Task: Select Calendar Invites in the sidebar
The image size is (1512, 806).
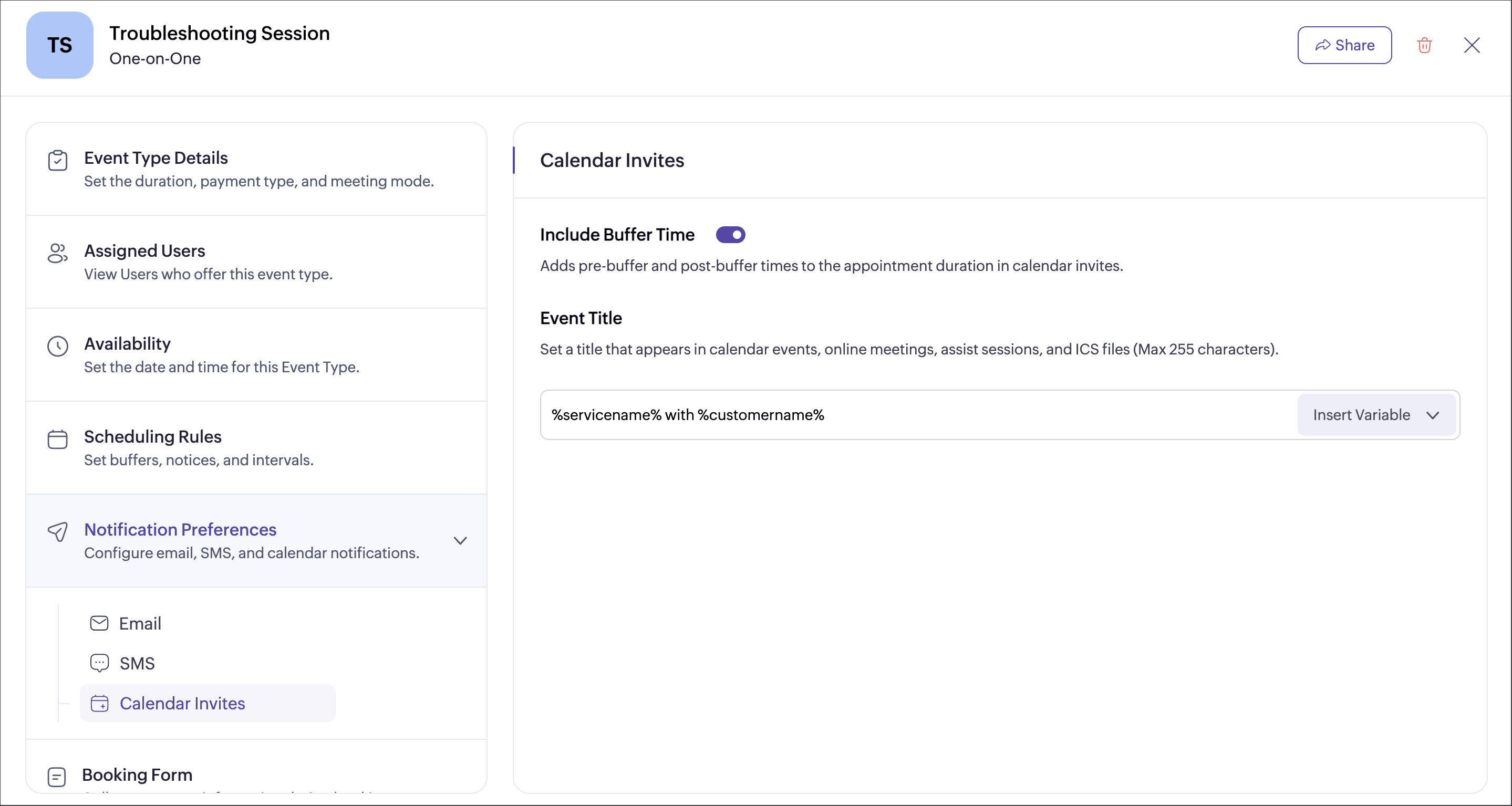Action: point(182,703)
